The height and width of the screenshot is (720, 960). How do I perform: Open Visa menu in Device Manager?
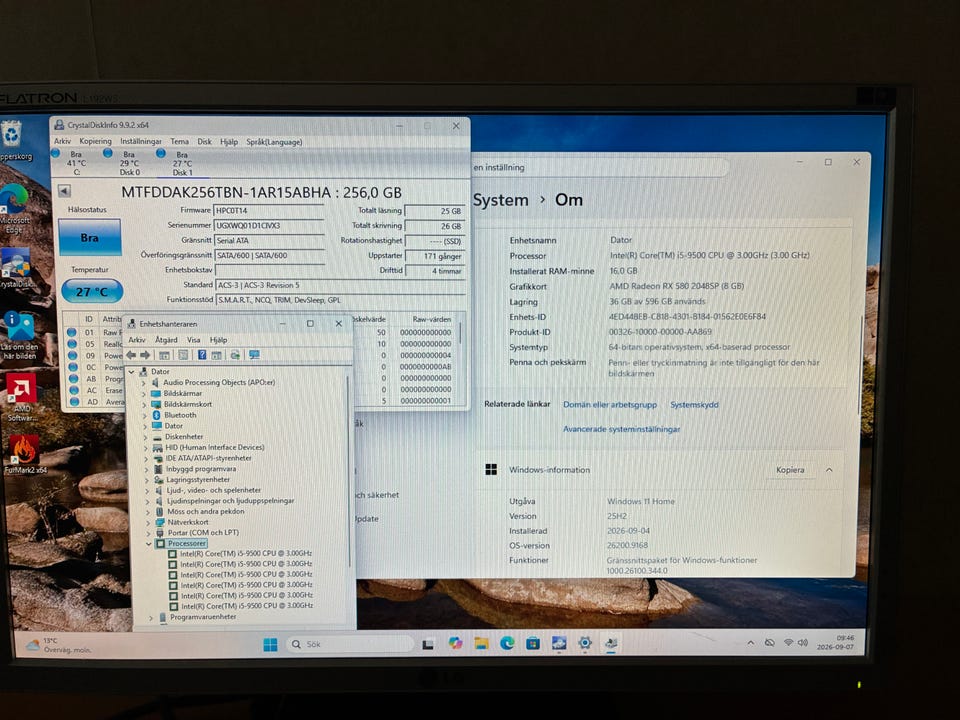point(193,340)
